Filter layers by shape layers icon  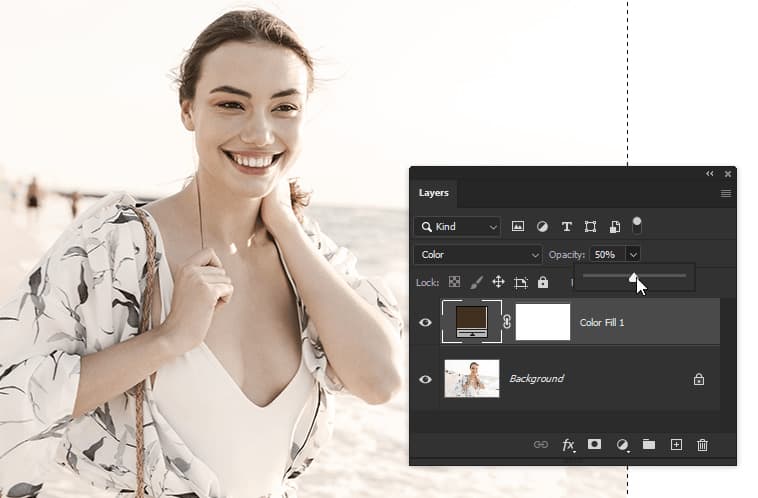point(590,227)
